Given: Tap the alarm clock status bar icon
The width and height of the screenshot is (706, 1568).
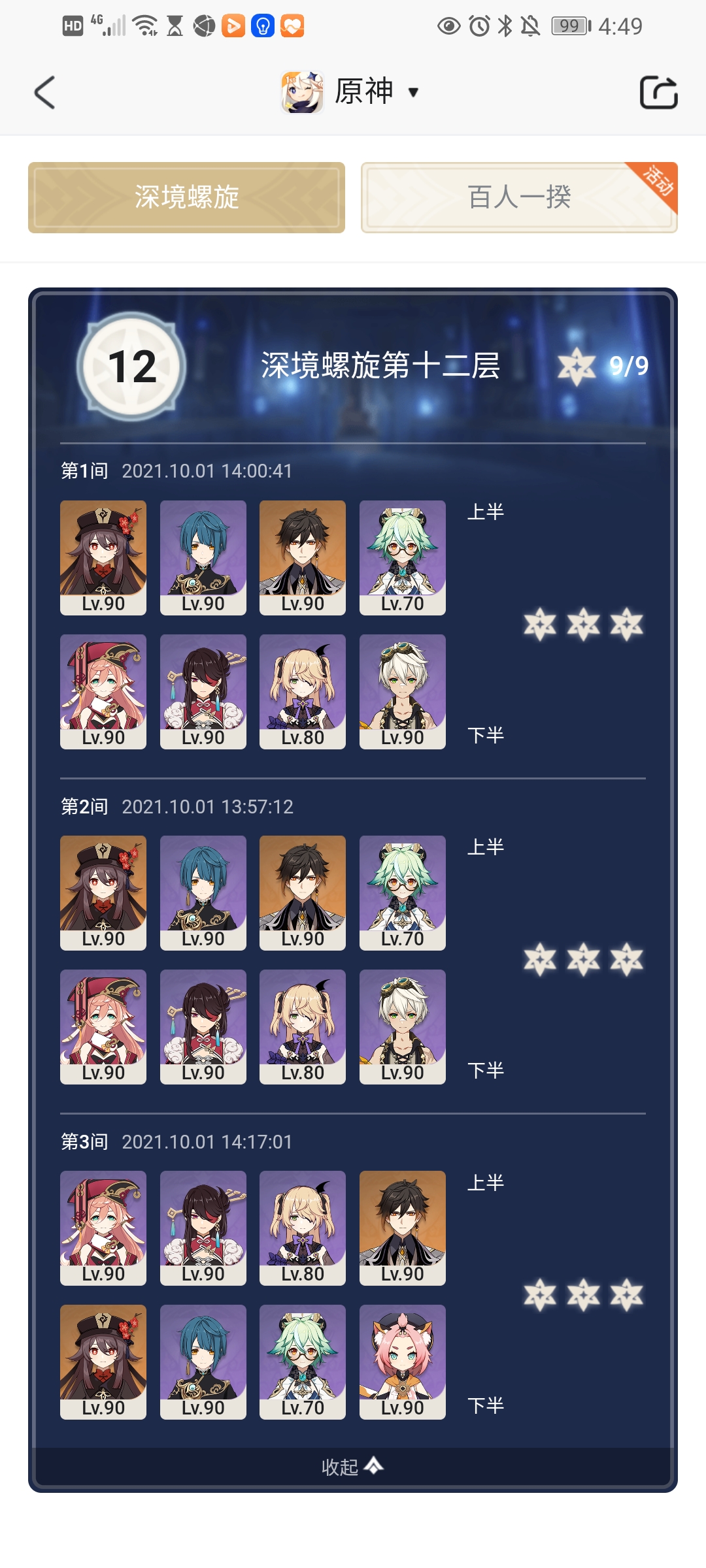Looking at the screenshot, I should tap(480, 26).
